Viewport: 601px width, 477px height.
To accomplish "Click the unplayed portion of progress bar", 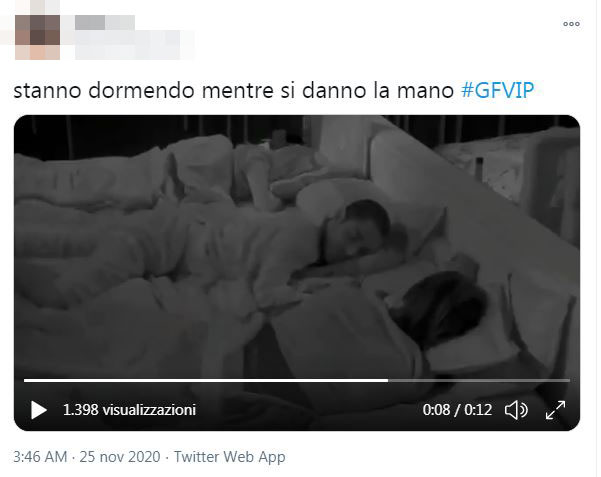I will pos(479,380).
